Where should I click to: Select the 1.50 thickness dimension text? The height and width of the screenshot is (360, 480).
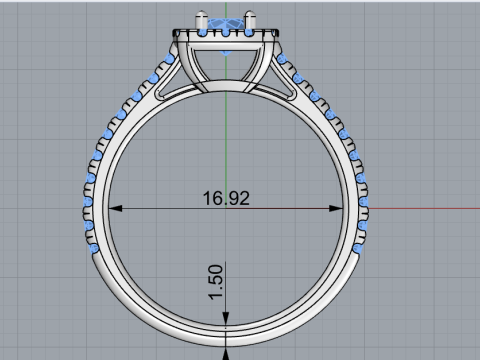tap(216, 282)
